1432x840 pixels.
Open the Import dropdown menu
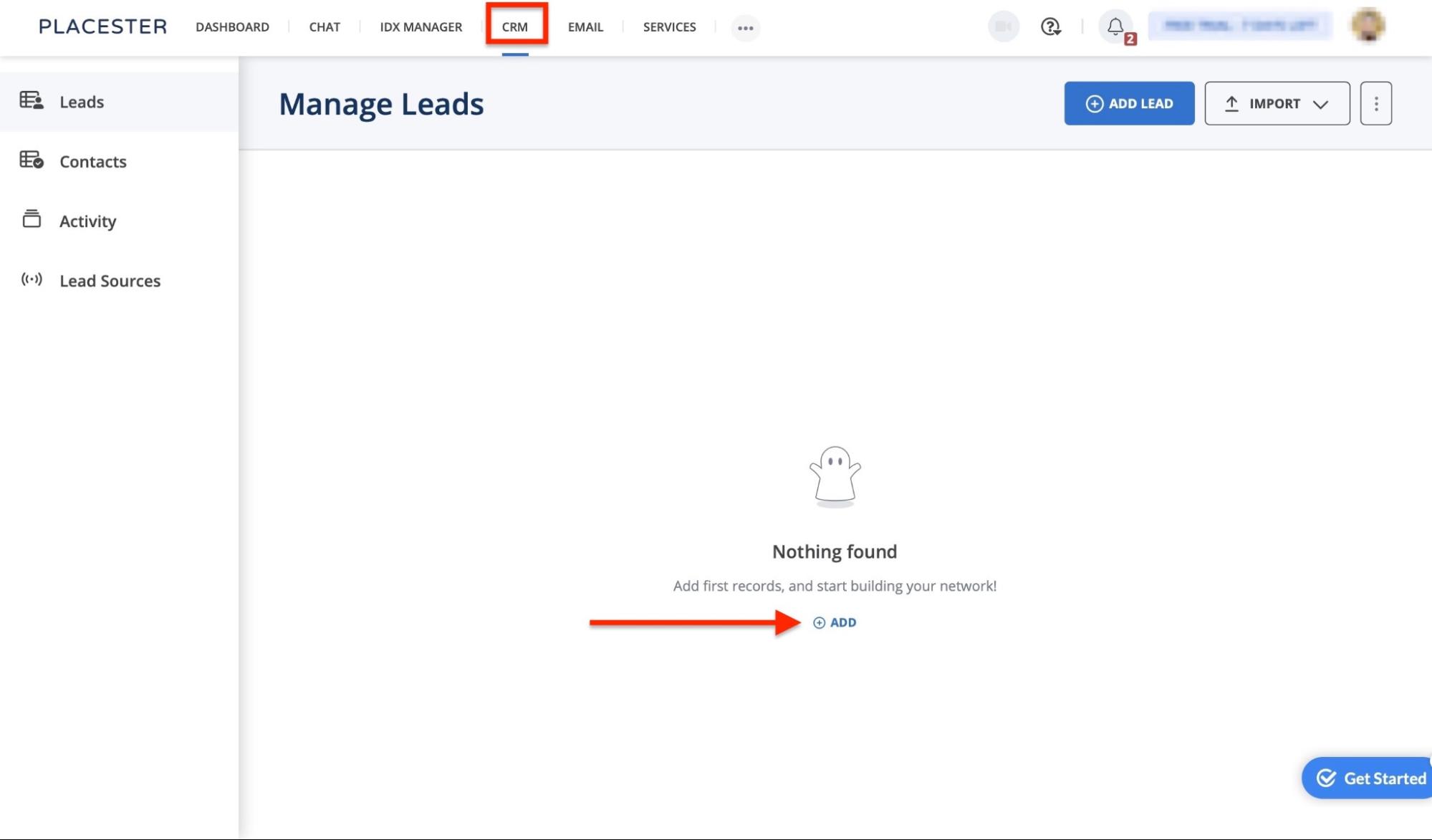coord(1276,103)
